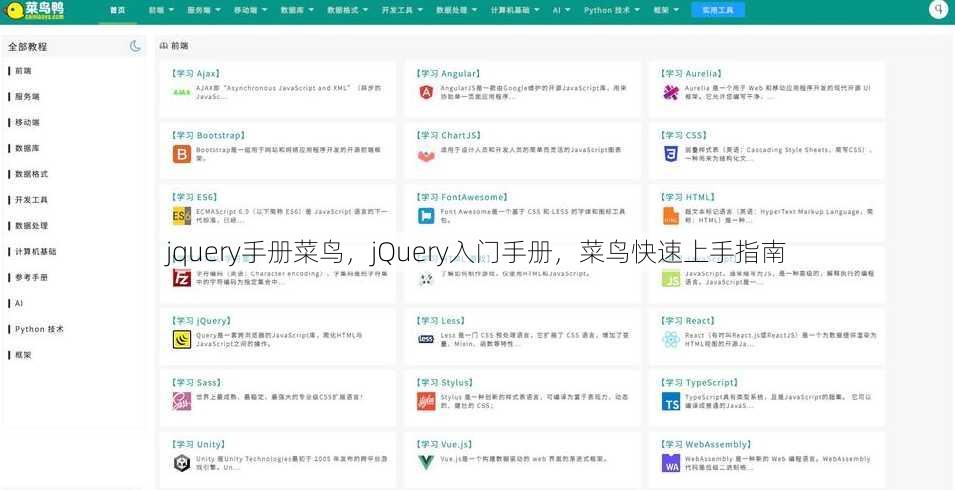
Task: Expand the 计算机基础 dropdown in top navigation
Action: click(x=514, y=10)
